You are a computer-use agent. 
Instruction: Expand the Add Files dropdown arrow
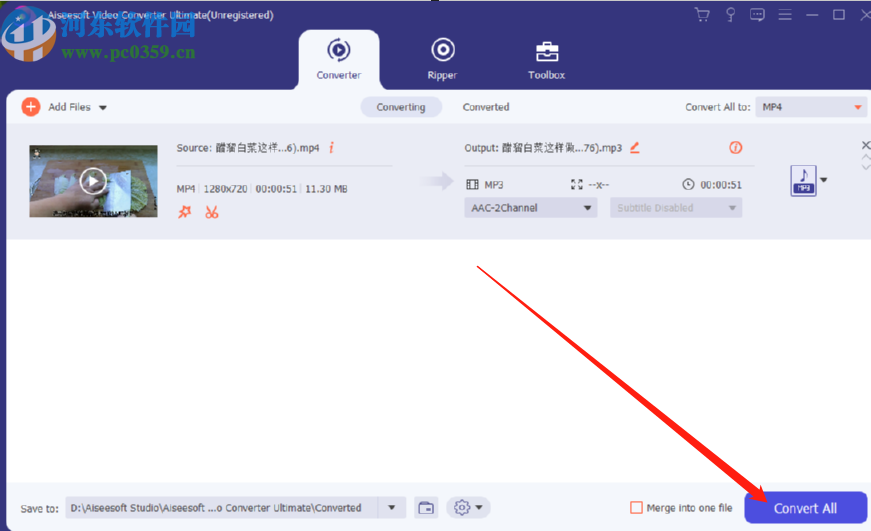coord(103,108)
